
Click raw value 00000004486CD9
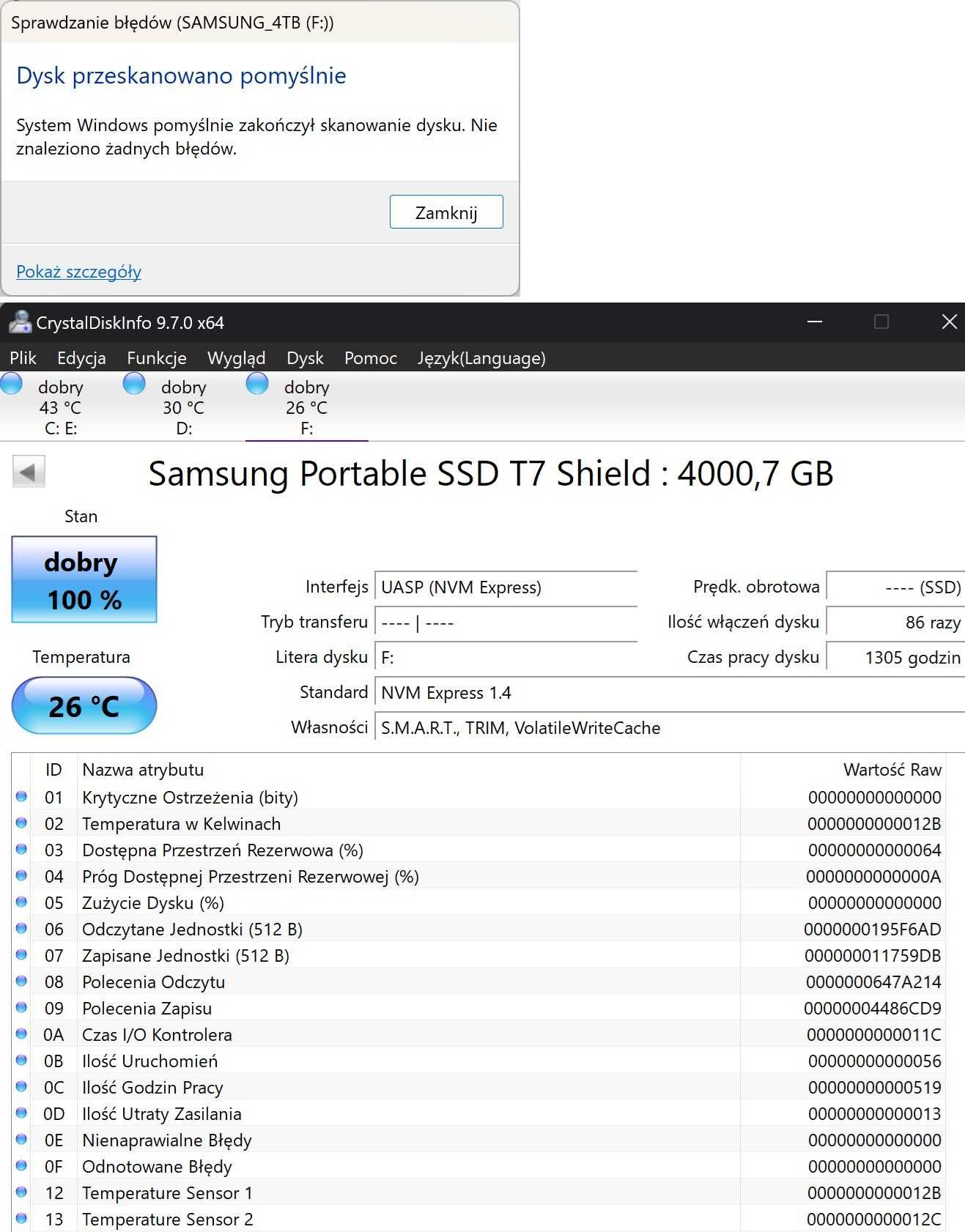pos(872,1009)
